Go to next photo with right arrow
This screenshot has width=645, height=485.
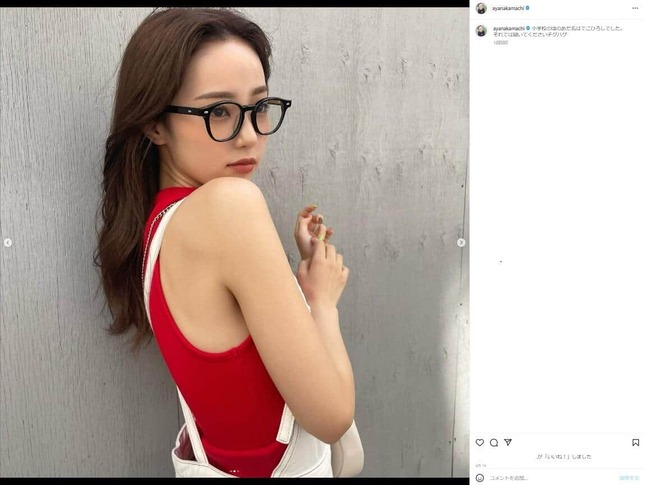[461, 243]
